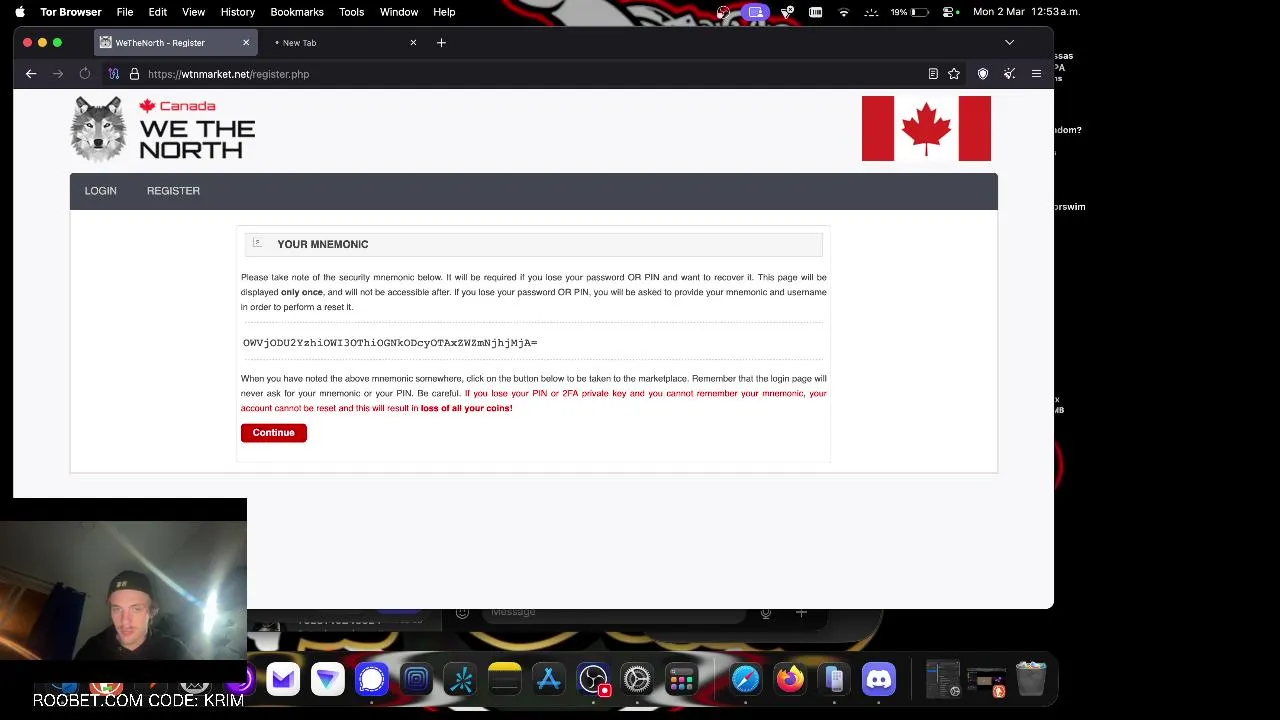Click the battery 19% indicator

909,12
